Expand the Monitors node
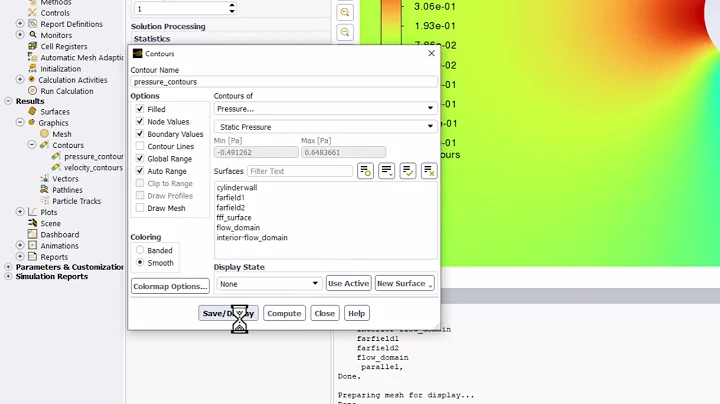The height and width of the screenshot is (404, 720). click(20, 35)
